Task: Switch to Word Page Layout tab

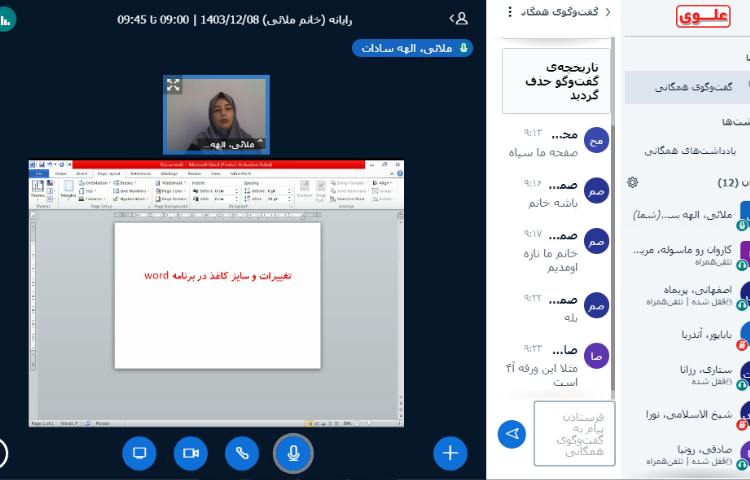Action: [x=109, y=174]
